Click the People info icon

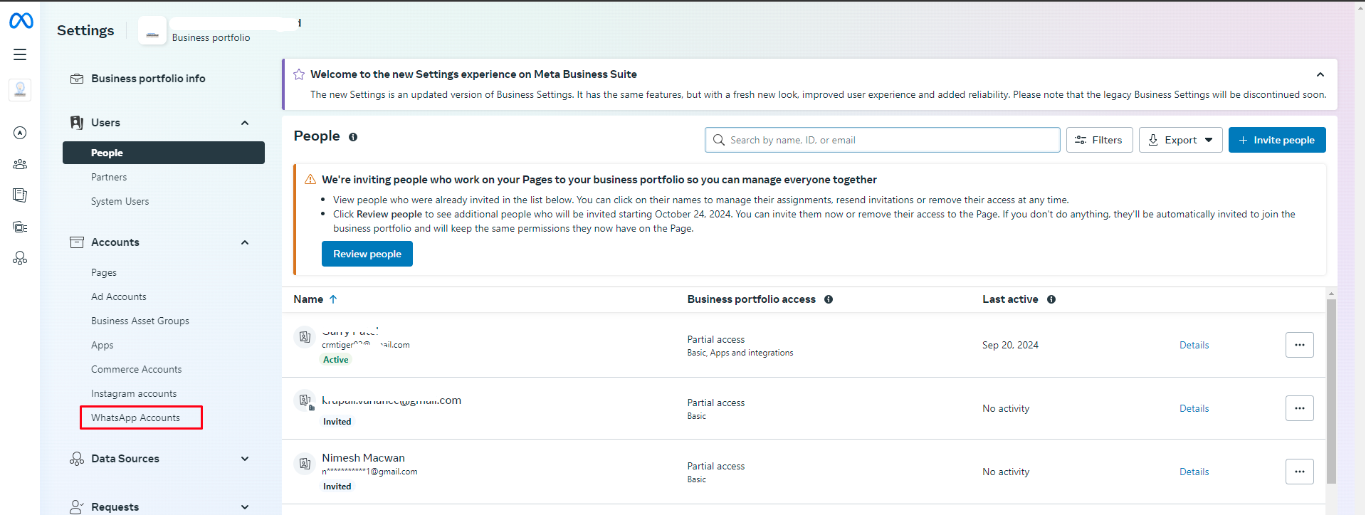[353, 137]
